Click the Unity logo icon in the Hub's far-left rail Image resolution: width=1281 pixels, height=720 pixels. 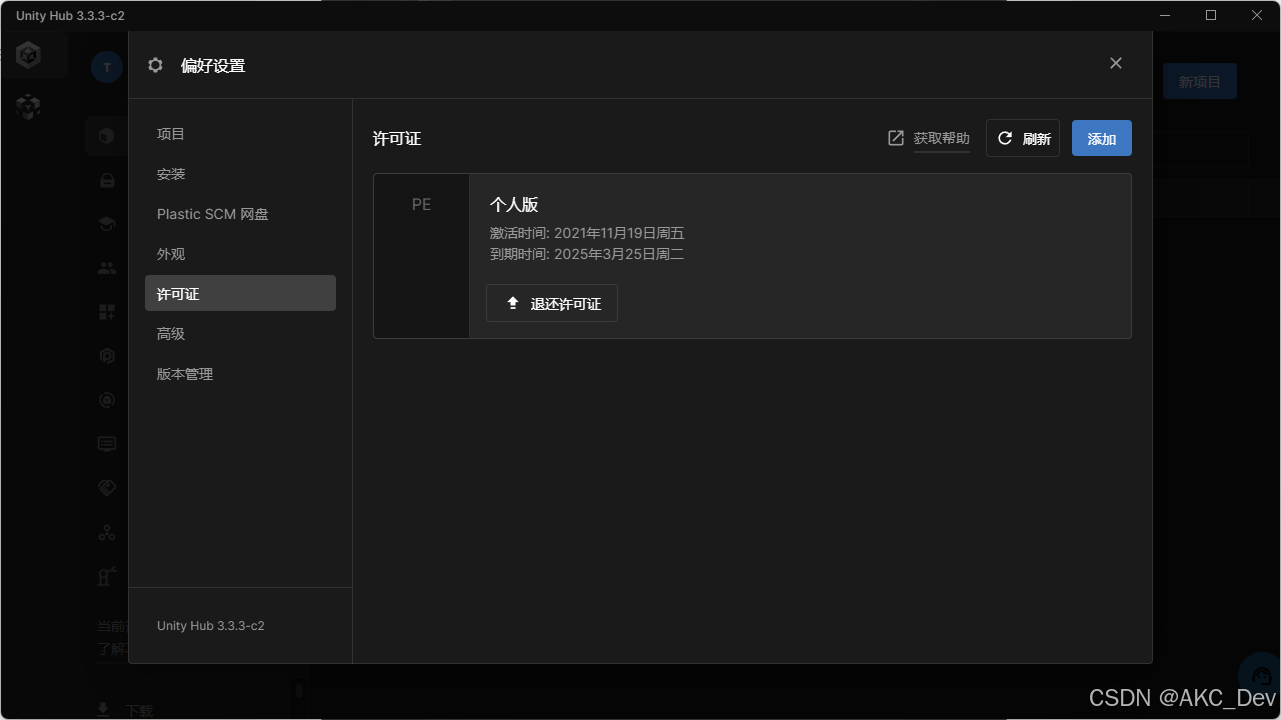tap(29, 55)
